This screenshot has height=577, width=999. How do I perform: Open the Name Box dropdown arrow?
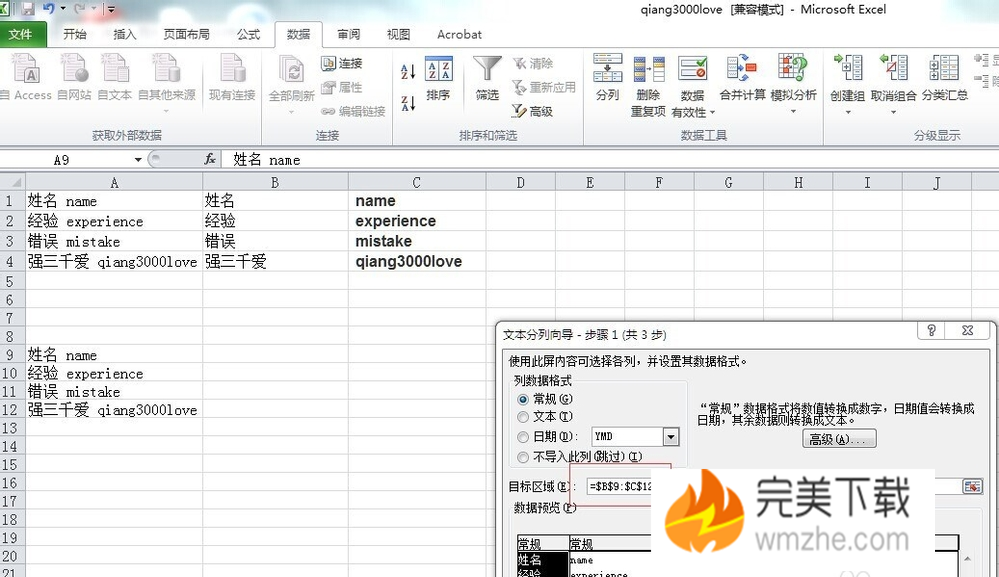tap(138, 159)
